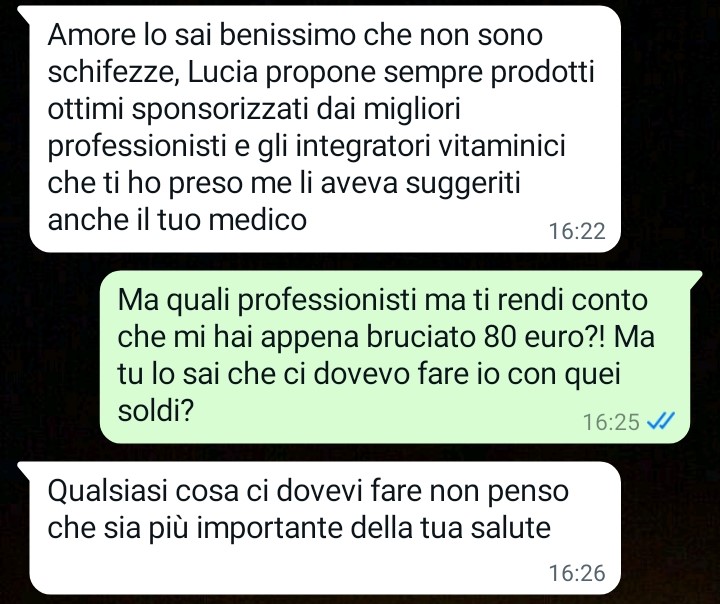Tap the tail corner of the last received bubble

[x=24, y=469]
